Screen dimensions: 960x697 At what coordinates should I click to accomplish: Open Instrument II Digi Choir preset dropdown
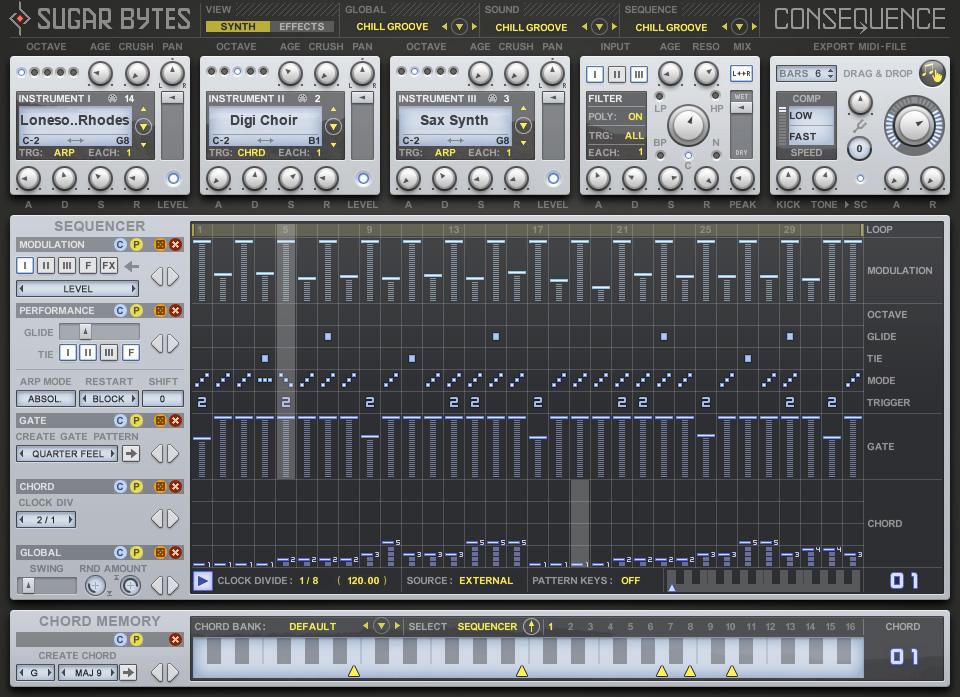pyautogui.click(x=333, y=127)
